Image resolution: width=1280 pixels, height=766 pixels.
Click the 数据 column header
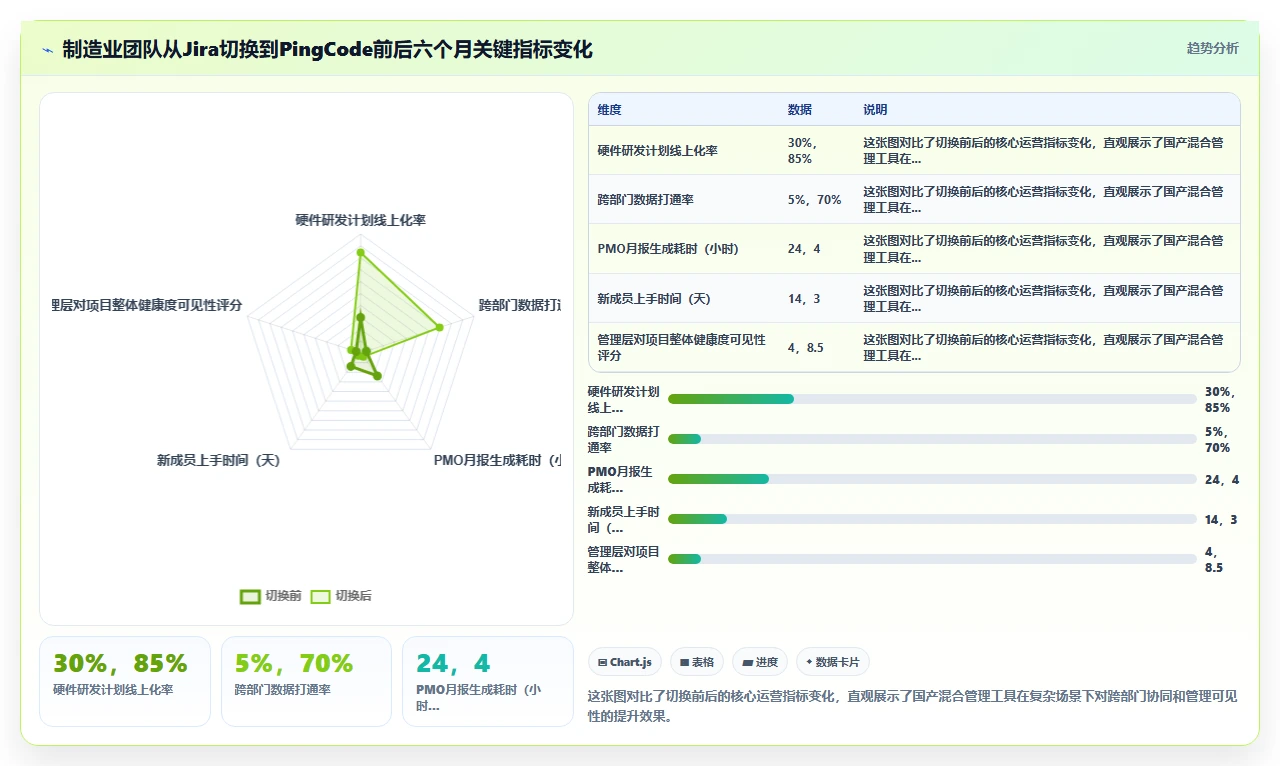click(x=800, y=110)
